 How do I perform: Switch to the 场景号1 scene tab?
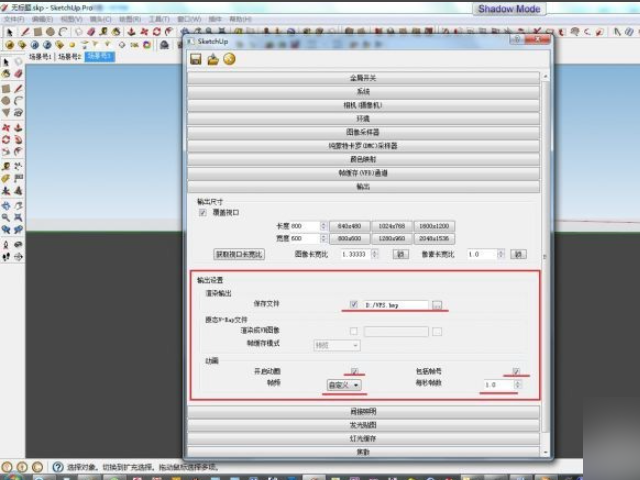click(40, 57)
